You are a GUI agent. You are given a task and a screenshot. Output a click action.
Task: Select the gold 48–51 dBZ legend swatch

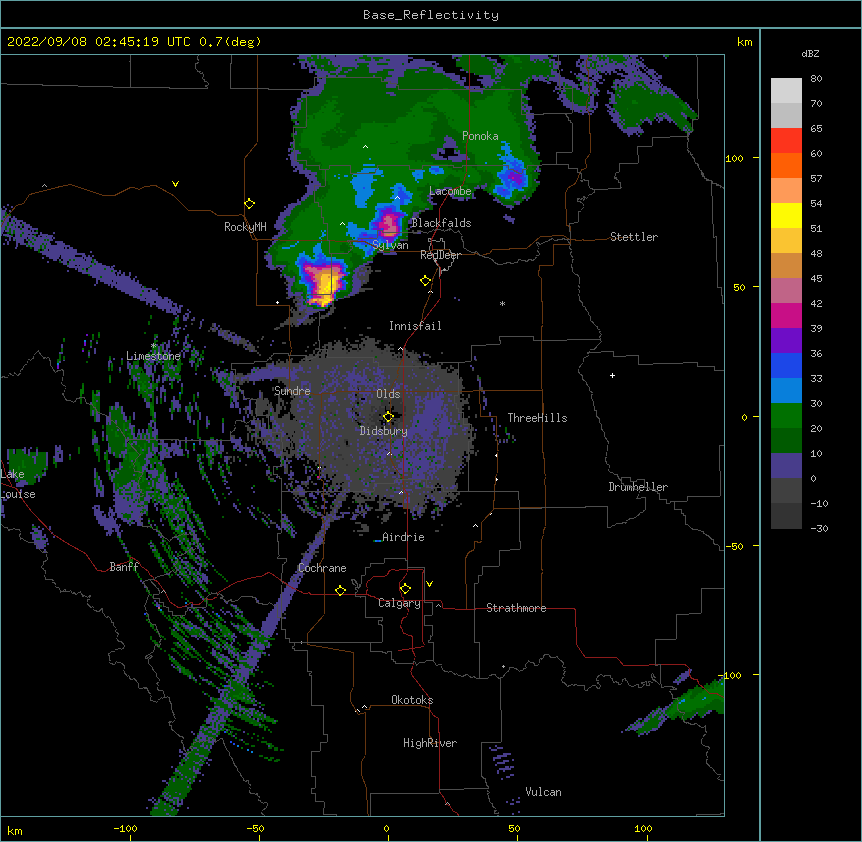[786, 241]
